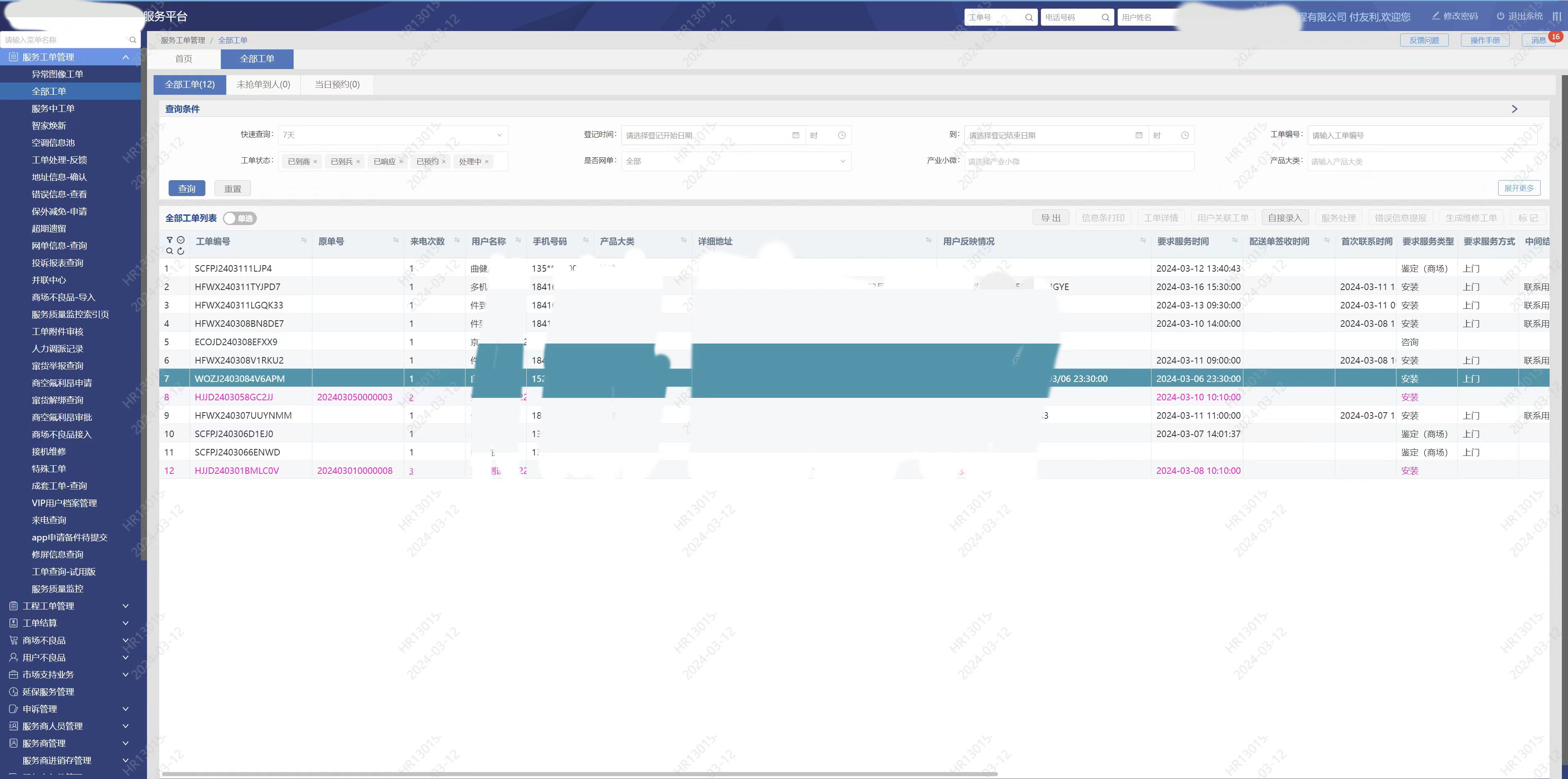The image size is (1568, 779).
Task: Open calendar icon in 登记时间 start date
Action: (795, 135)
